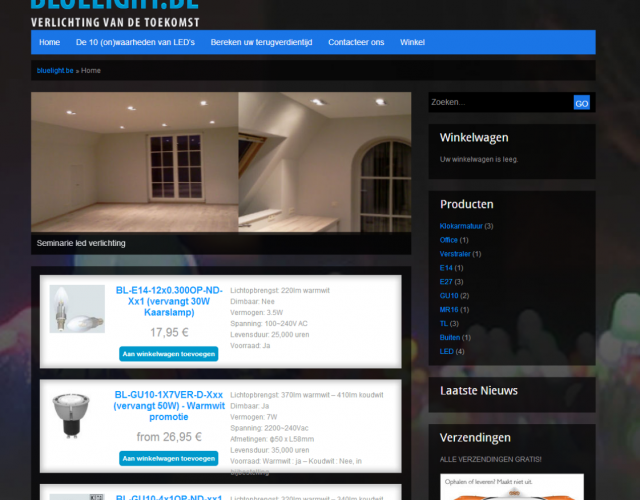View the GU10 spot lamp thumbnail
This screenshot has height=500, width=640.
coord(71,415)
